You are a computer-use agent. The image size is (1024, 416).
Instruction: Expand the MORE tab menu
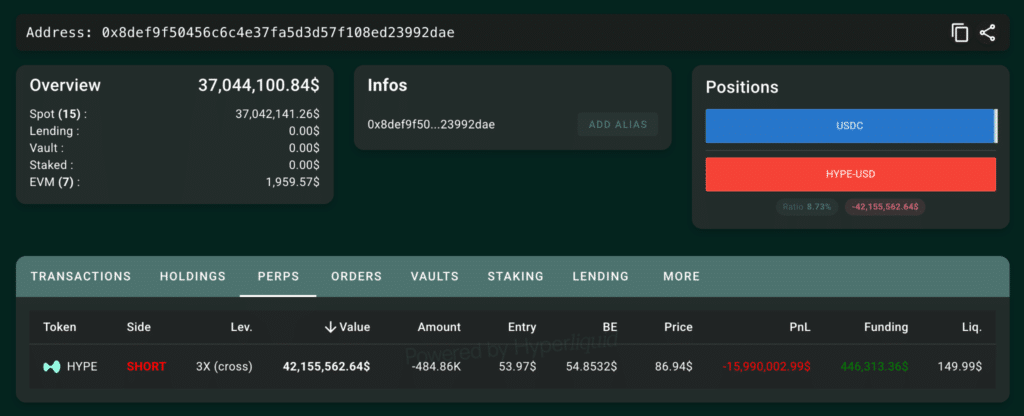[681, 276]
